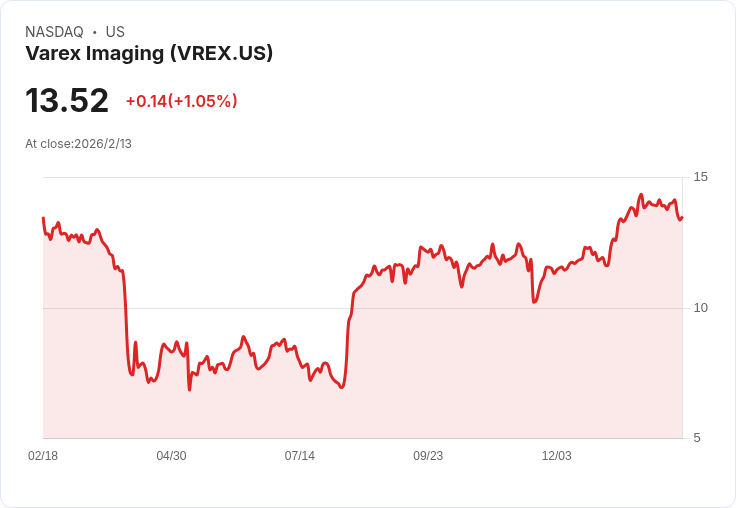736x508 pixels.
Task: Click the chart line's rightmost end point
Action: [682, 217]
